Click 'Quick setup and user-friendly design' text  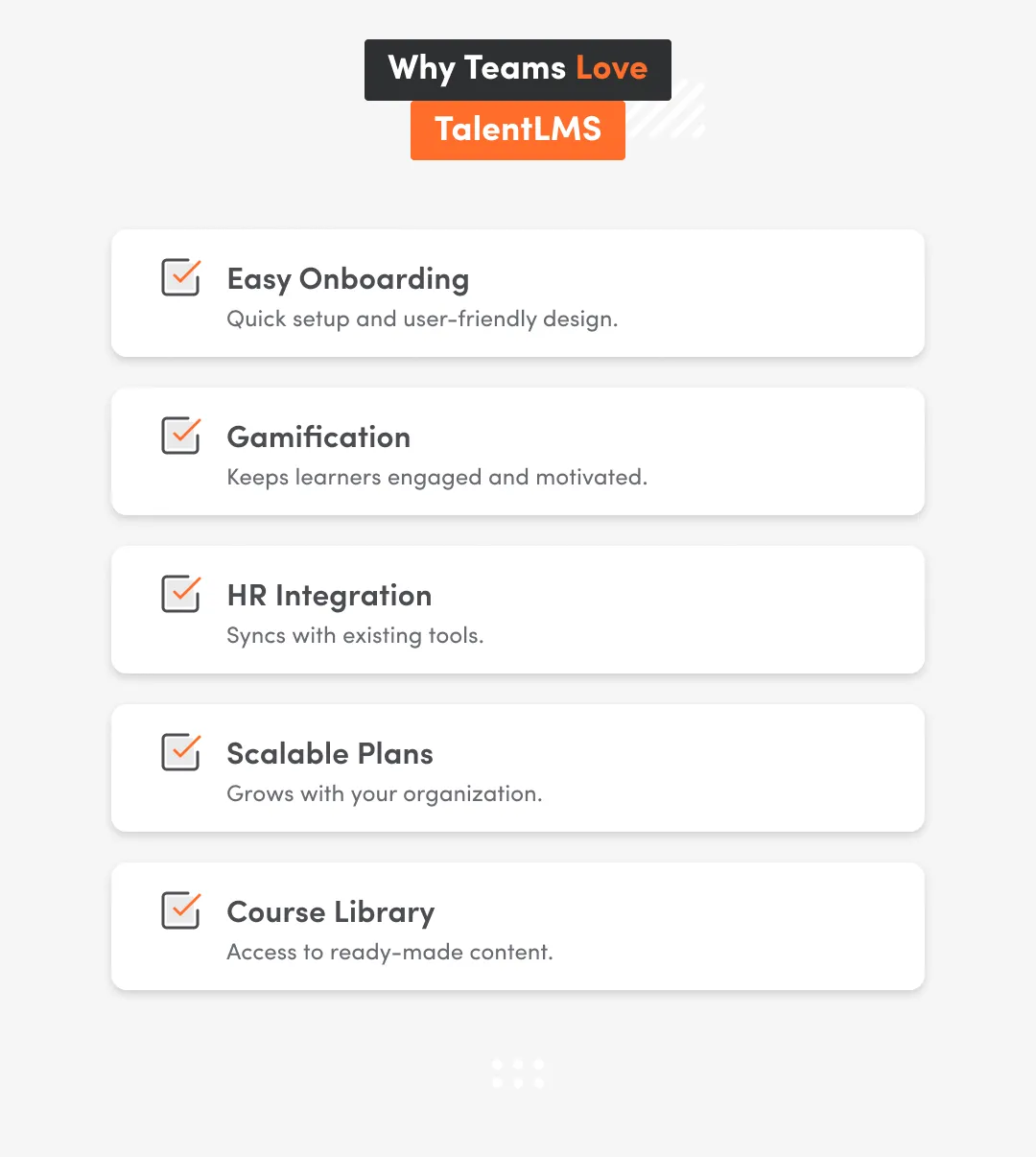click(x=422, y=319)
